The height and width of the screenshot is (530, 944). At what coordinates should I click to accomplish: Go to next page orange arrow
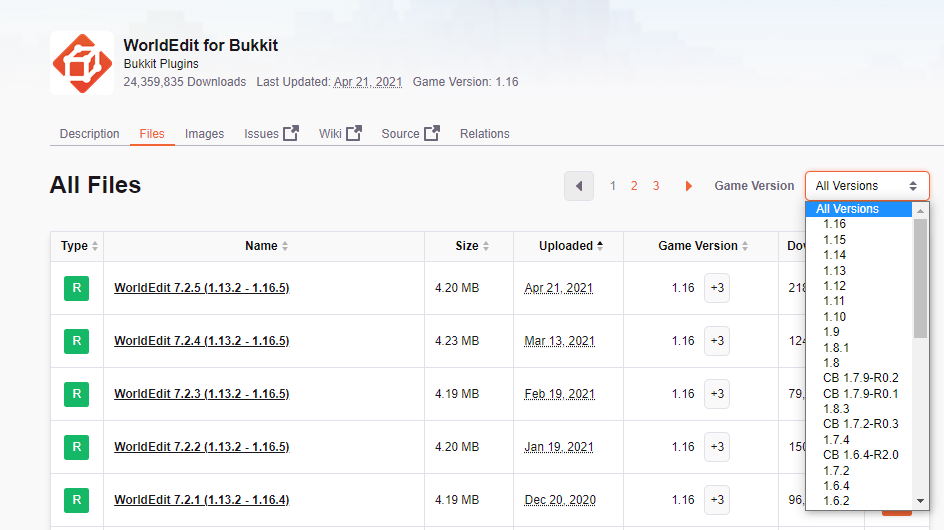(x=689, y=186)
